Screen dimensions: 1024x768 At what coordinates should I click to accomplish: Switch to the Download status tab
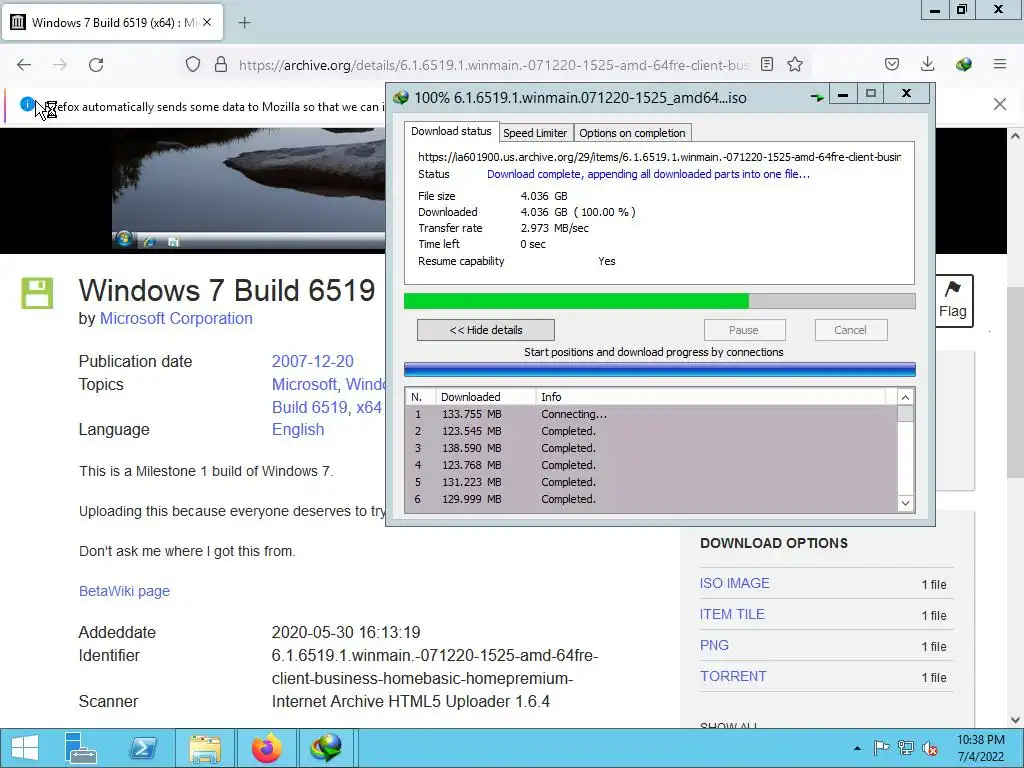pyautogui.click(x=451, y=131)
